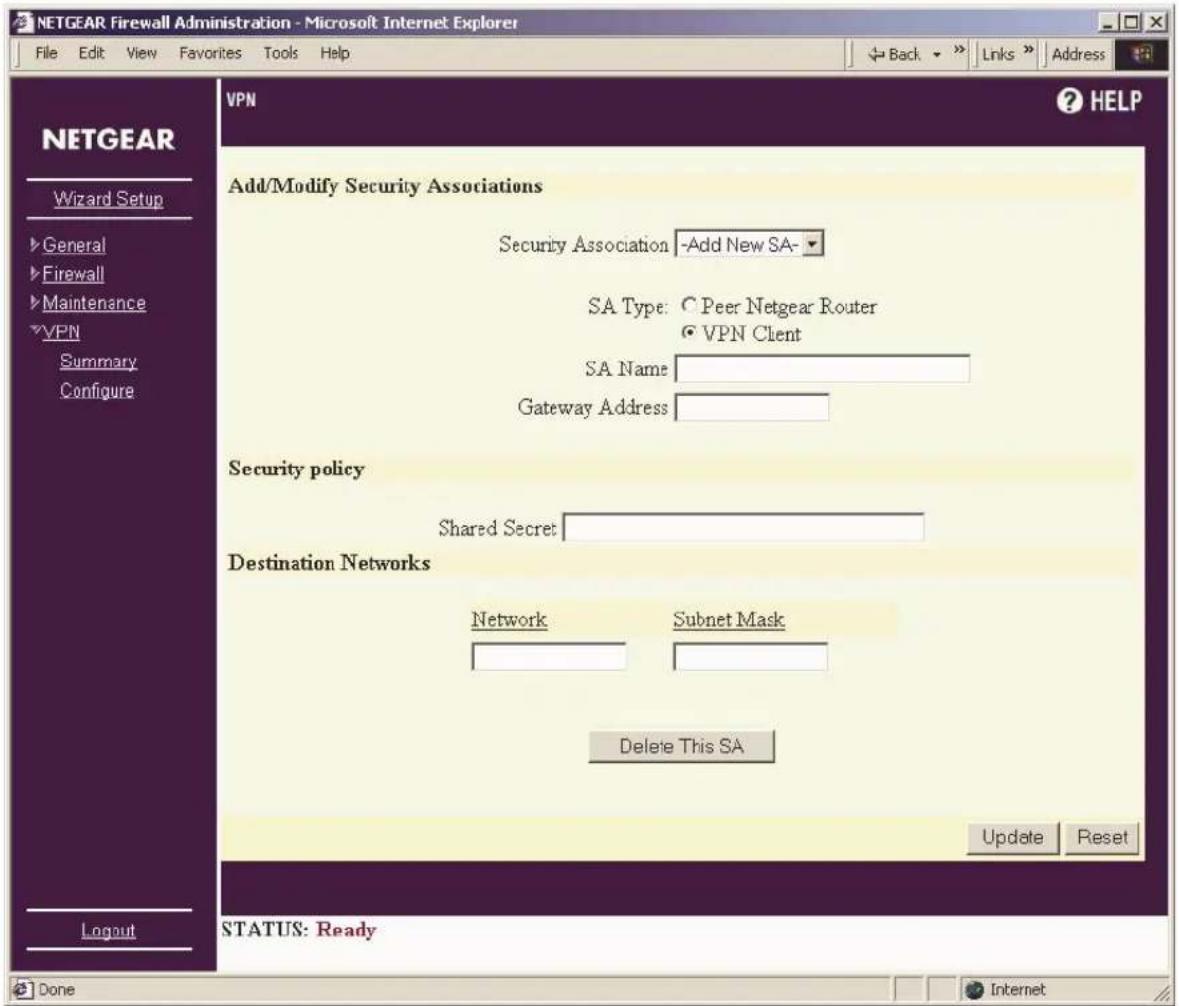Viewport: 1179px width, 1006px height.
Task: Open the VPN Configure page link
Action: coord(97,391)
